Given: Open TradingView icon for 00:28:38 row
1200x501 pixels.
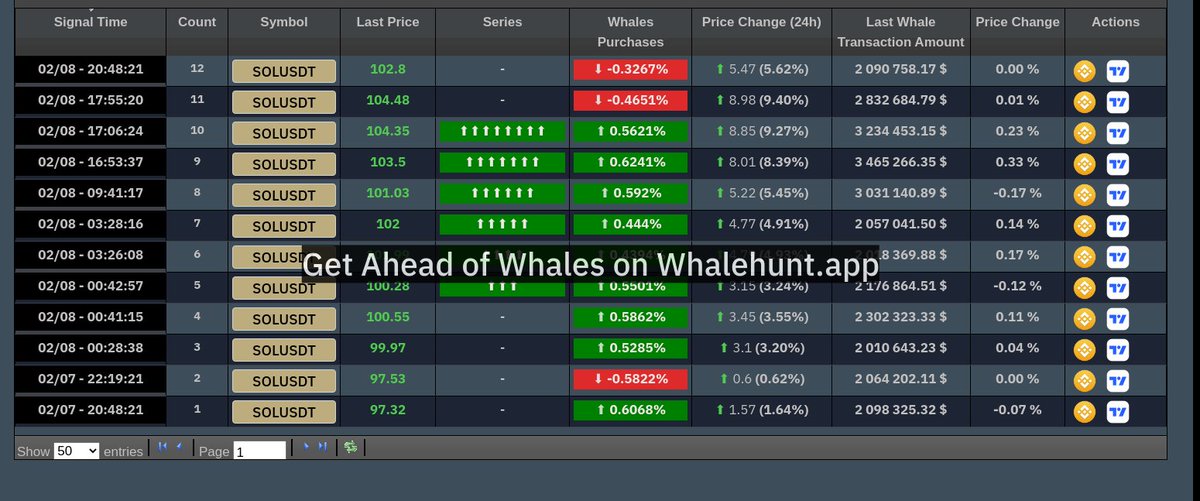Looking at the screenshot, I should point(1118,350).
